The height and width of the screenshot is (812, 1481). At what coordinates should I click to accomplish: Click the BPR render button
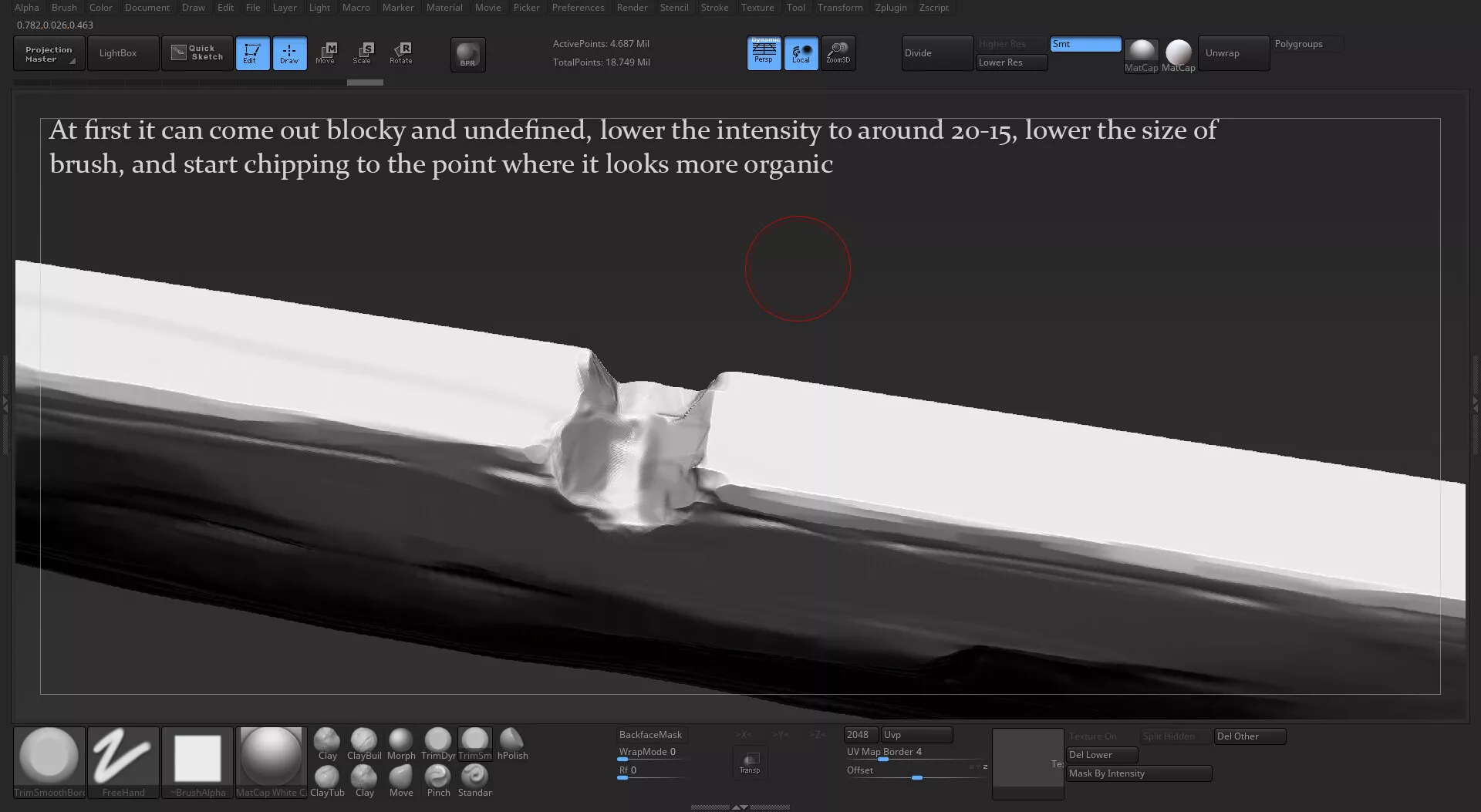tap(467, 55)
